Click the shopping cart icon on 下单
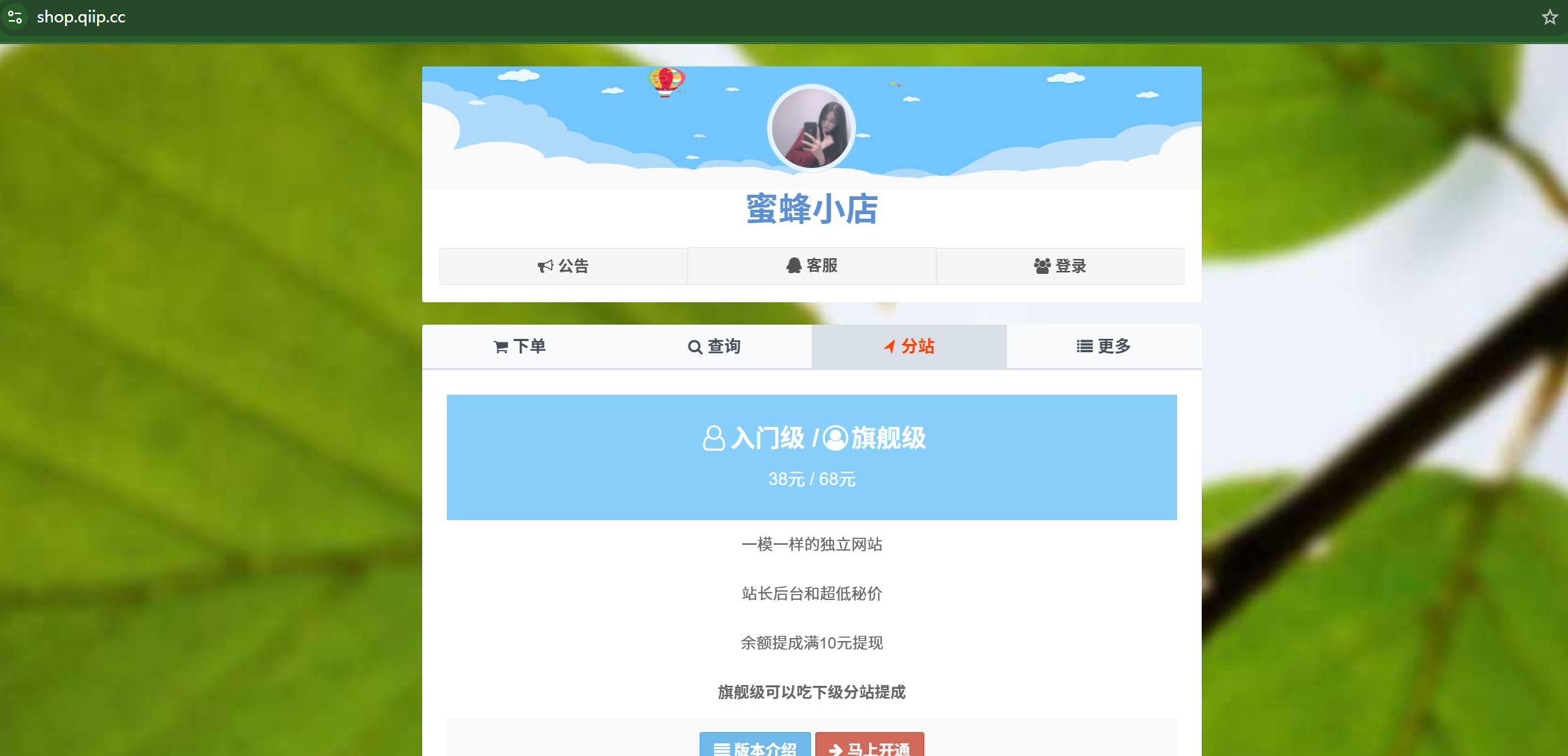1568x756 pixels. [x=501, y=347]
